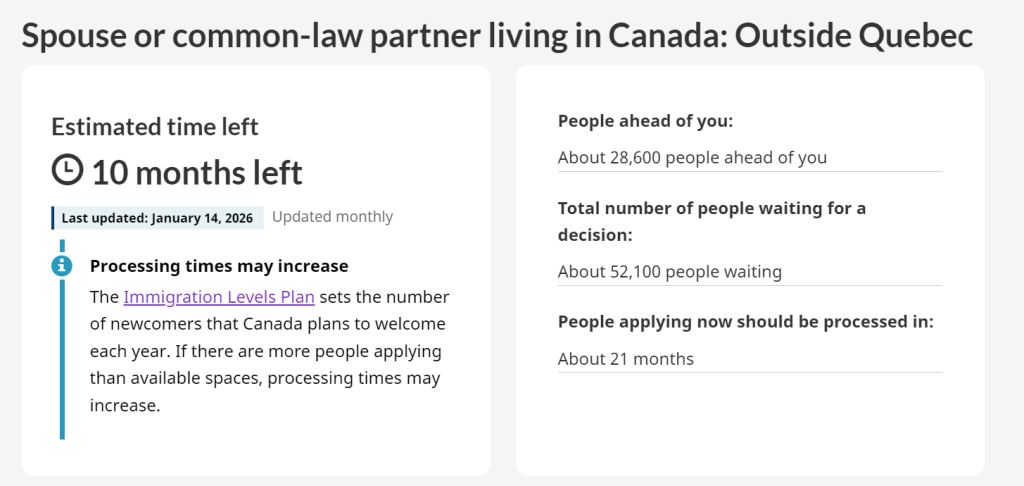This screenshot has width=1024, height=486.
Task: Select the People ahead of you label
Action: coord(646,121)
